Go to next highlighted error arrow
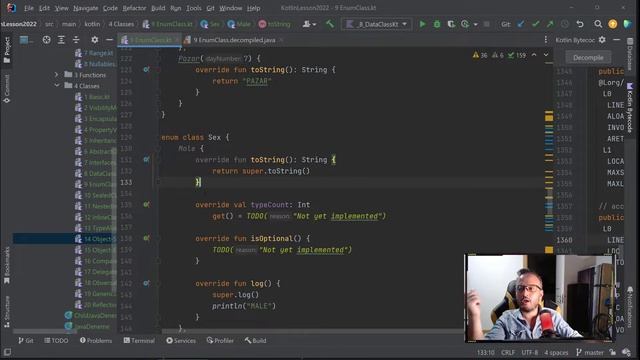The width and height of the screenshot is (640, 360). tap(546, 55)
